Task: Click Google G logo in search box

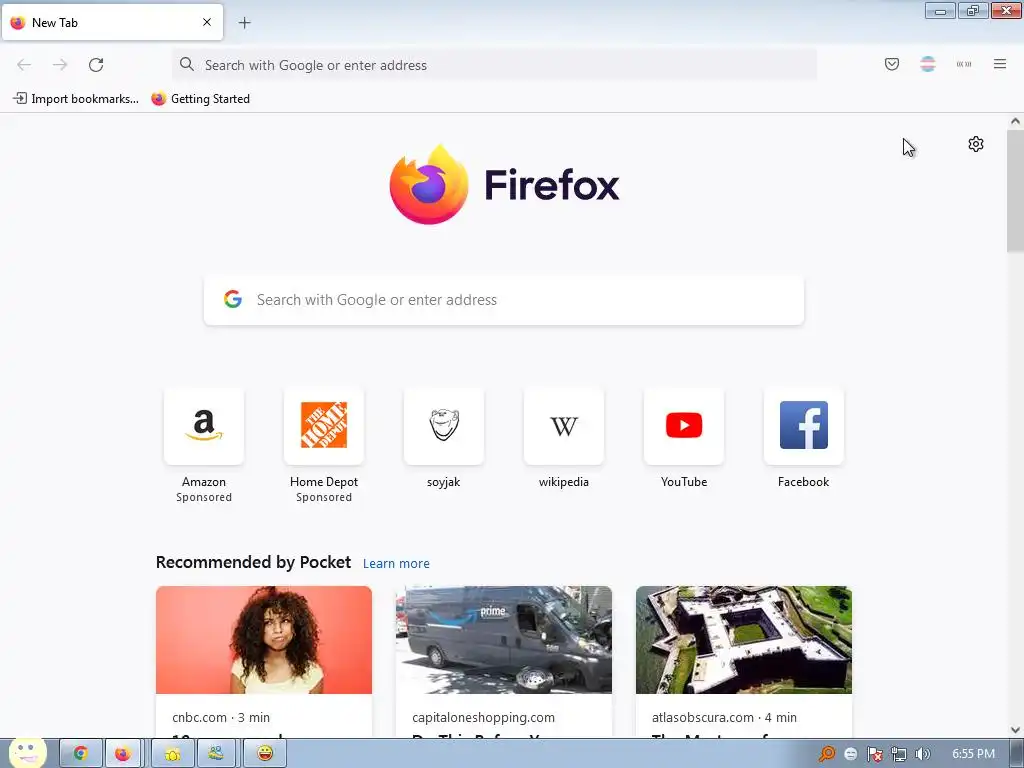Action: (x=233, y=299)
